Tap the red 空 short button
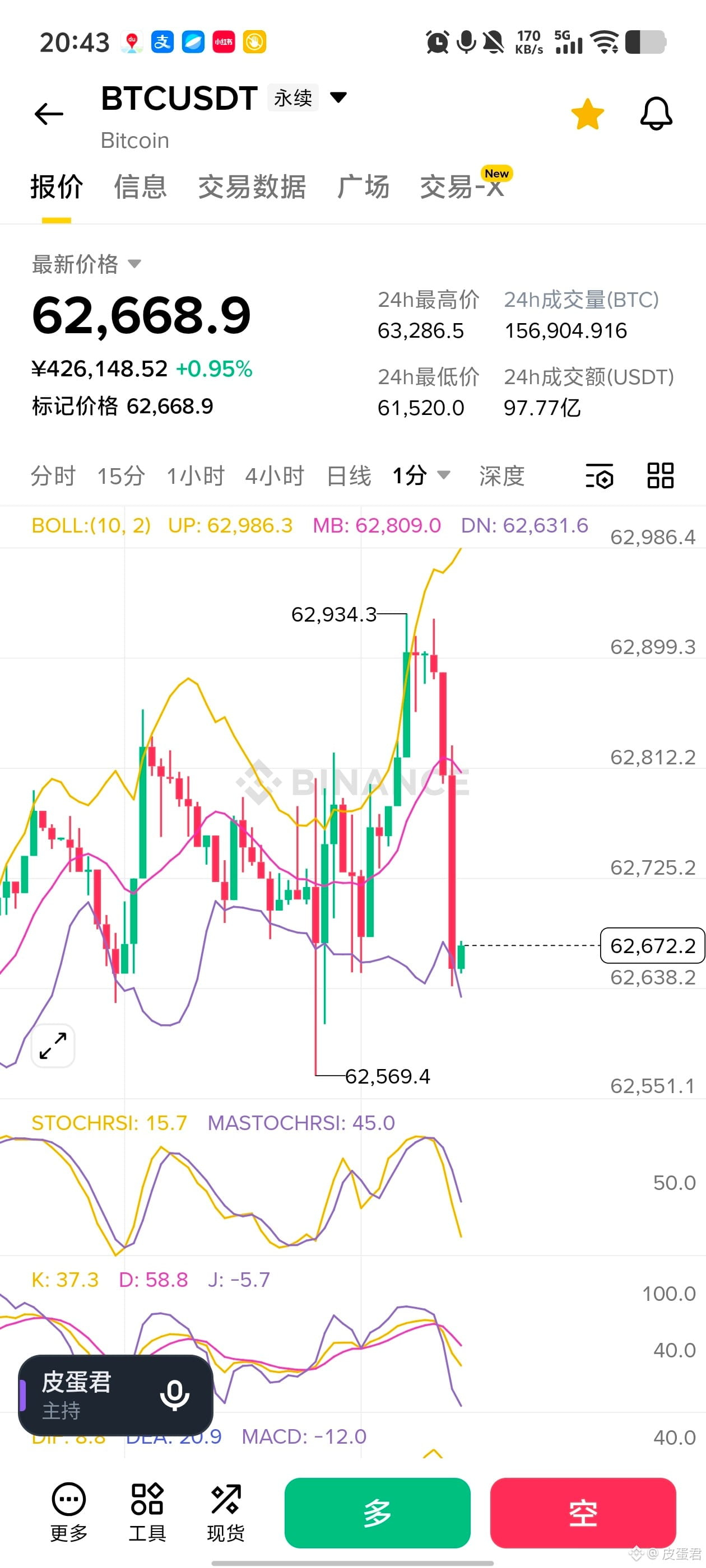This screenshot has width=706, height=1568. point(583,1513)
